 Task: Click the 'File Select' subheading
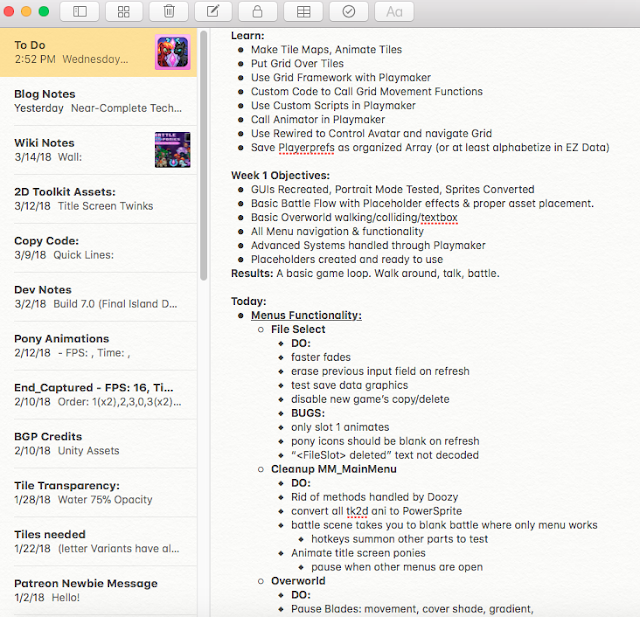pyautogui.click(x=298, y=329)
